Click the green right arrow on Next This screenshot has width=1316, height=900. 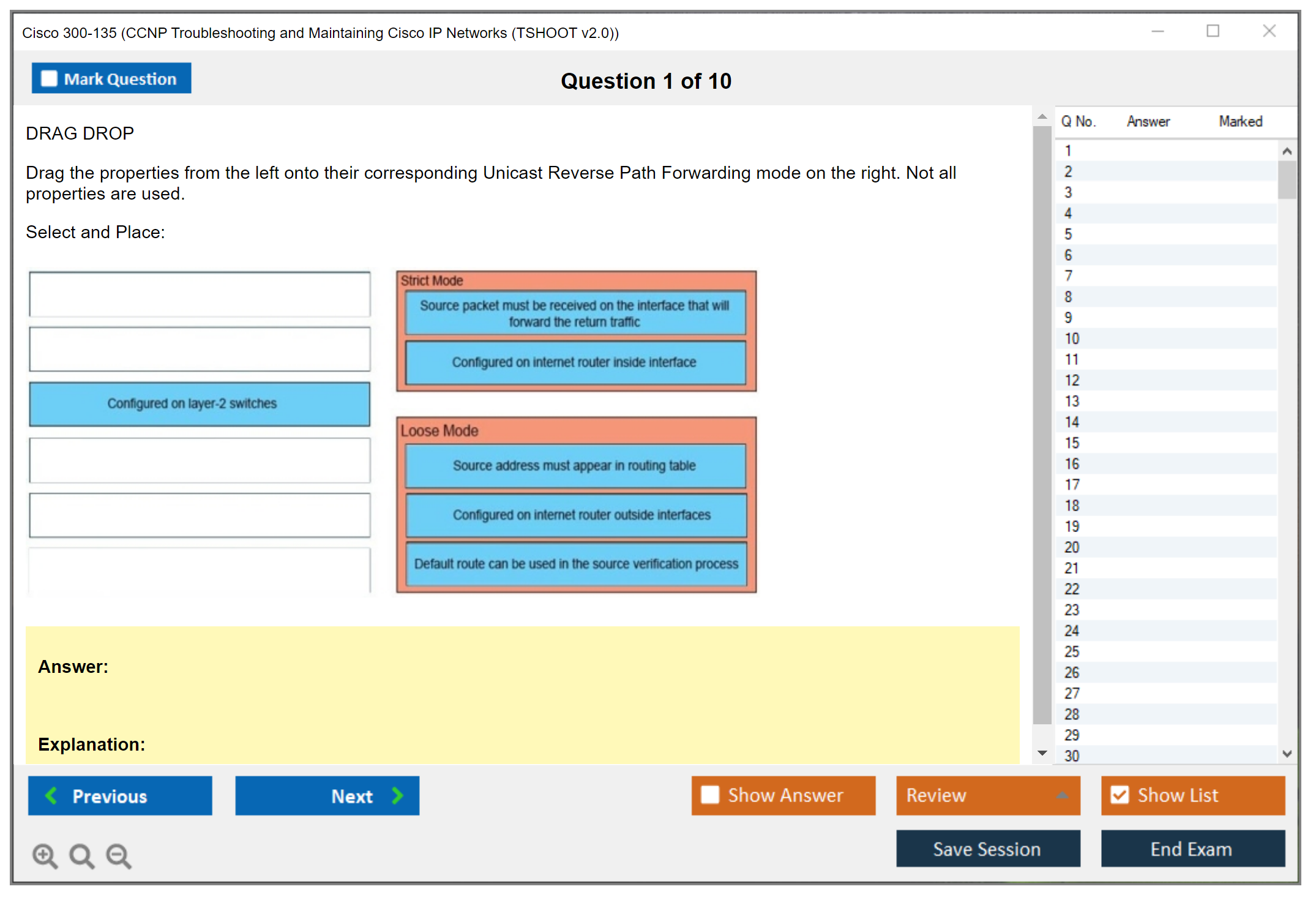[x=397, y=795]
